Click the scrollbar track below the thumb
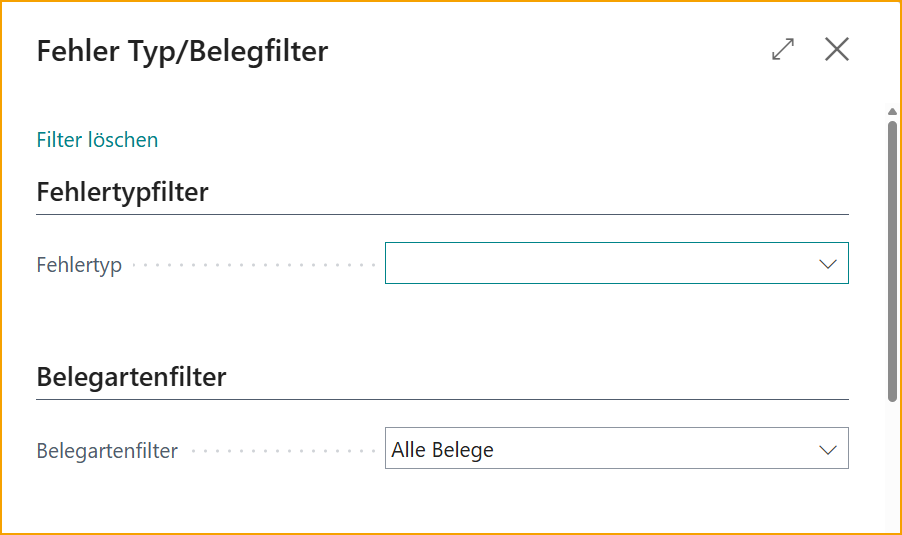The height and width of the screenshot is (535, 902). point(892,466)
